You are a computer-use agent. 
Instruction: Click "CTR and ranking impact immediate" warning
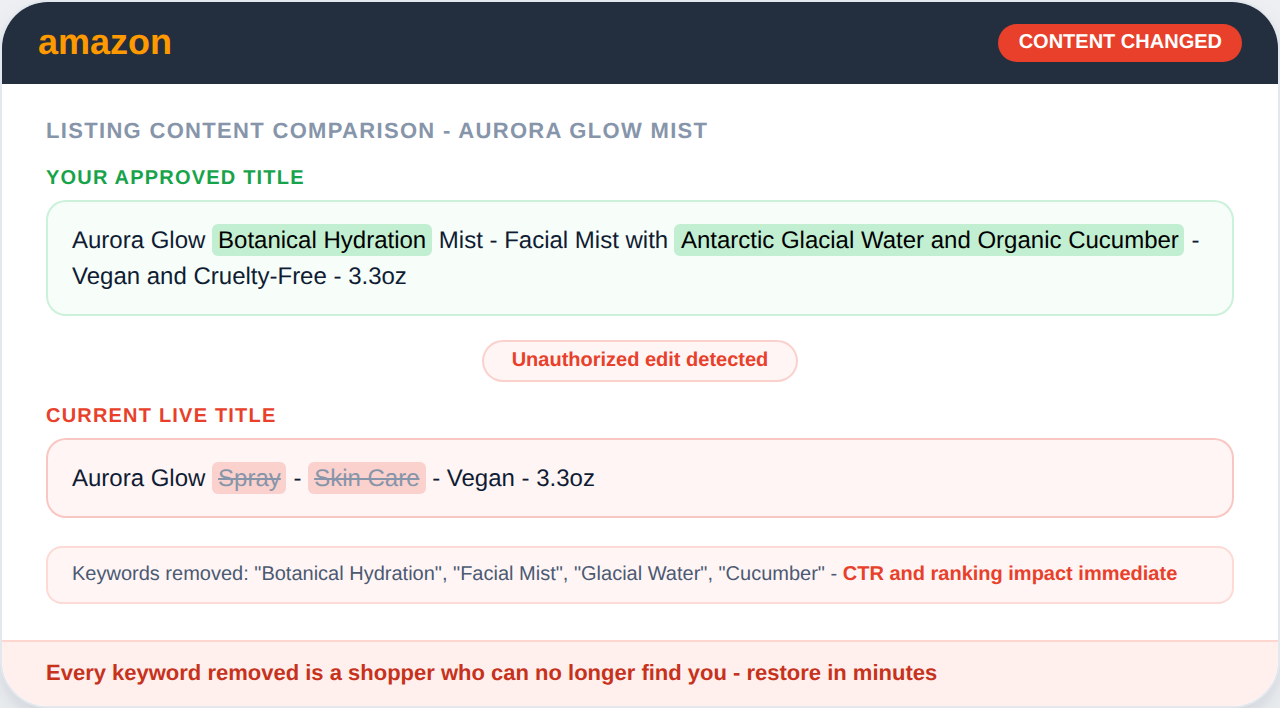coord(1009,574)
